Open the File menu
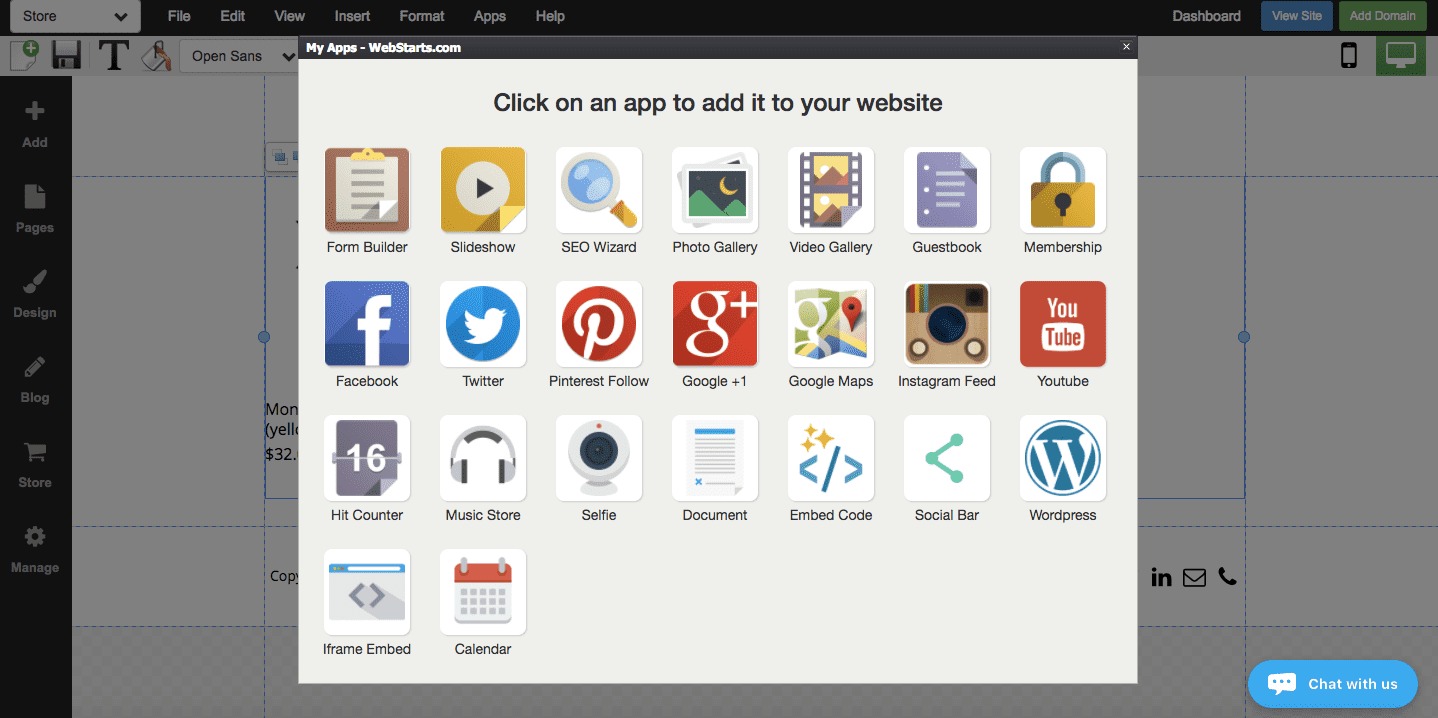 [x=179, y=16]
